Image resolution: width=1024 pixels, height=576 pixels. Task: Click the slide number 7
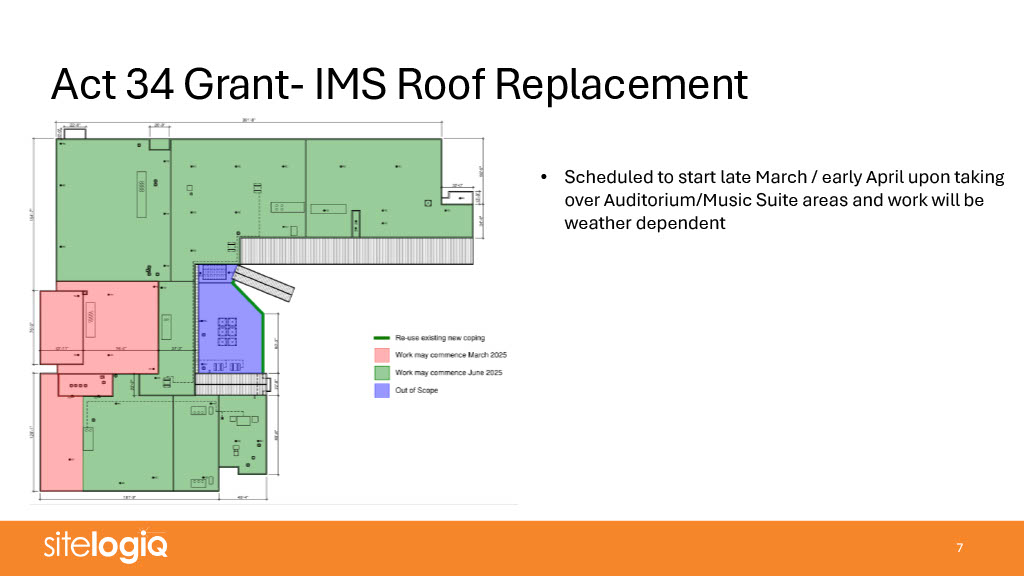959,548
